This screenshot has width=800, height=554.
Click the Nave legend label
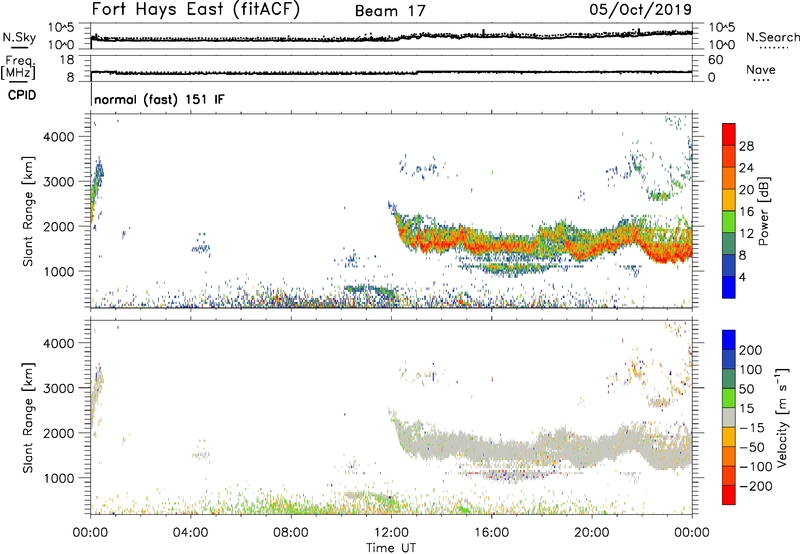coord(764,70)
